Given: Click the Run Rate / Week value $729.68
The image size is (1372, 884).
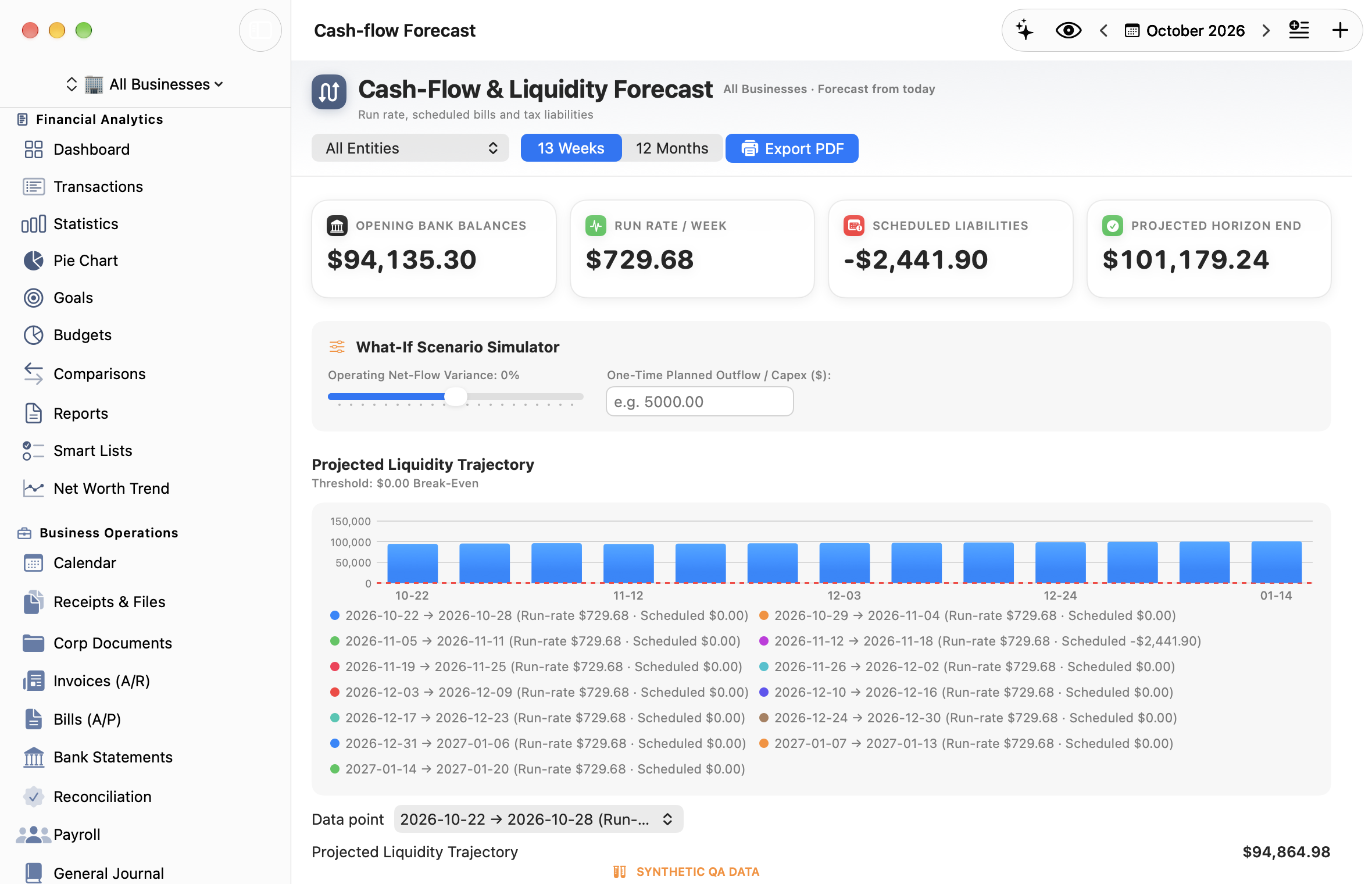Looking at the screenshot, I should coord(639,259).
